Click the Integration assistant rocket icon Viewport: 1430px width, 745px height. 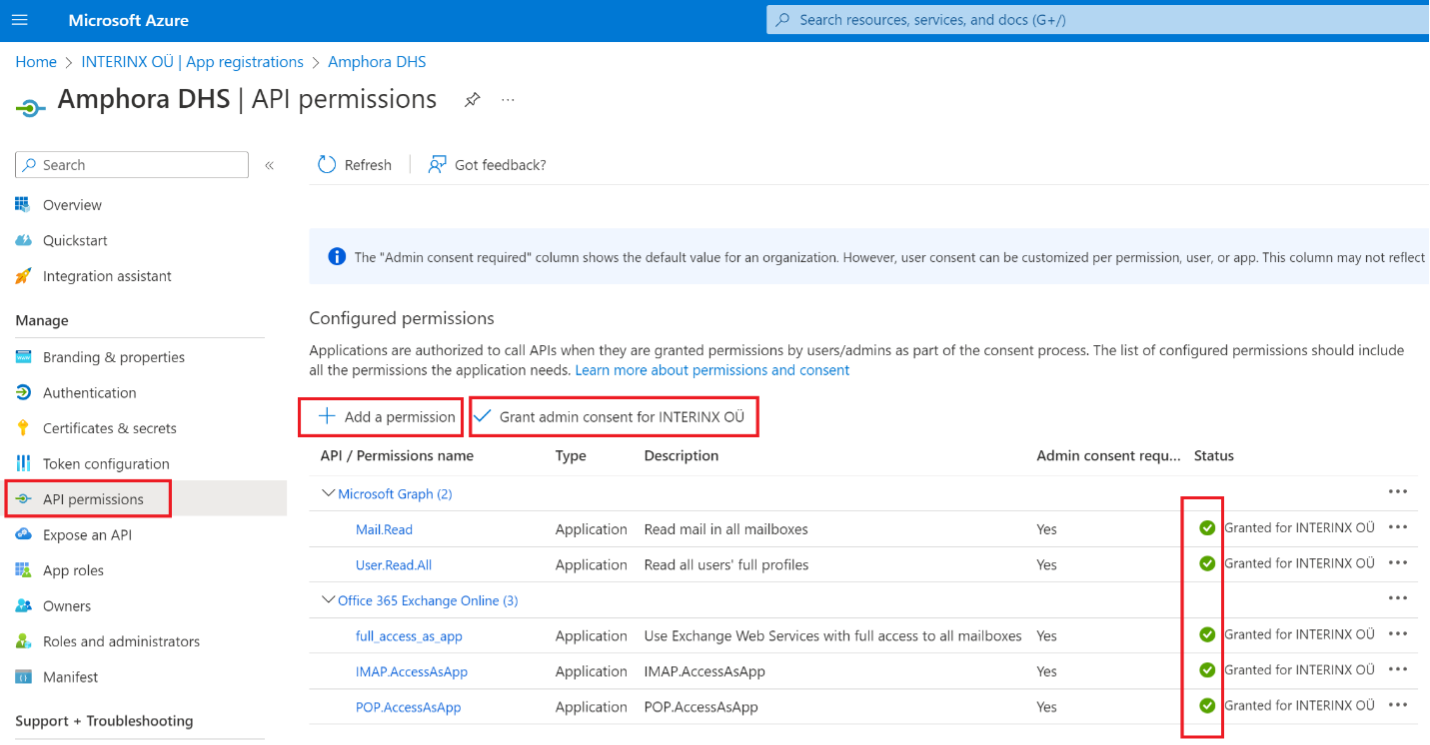click(23, 276)
